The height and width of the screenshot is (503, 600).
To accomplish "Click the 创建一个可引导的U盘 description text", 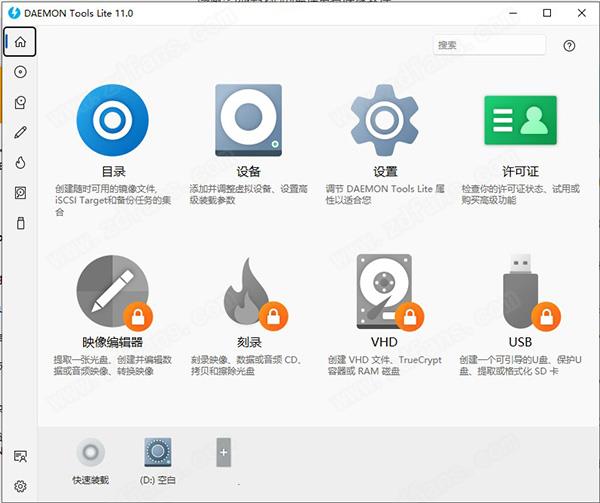I will (520, 365).
